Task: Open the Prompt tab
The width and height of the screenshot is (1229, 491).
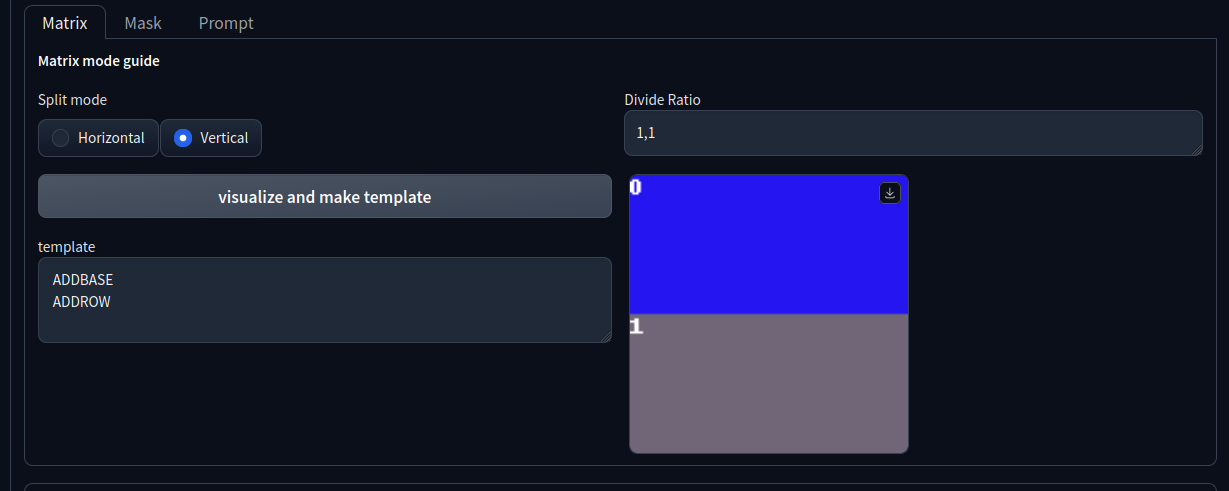Action: (x=226, y=23)
